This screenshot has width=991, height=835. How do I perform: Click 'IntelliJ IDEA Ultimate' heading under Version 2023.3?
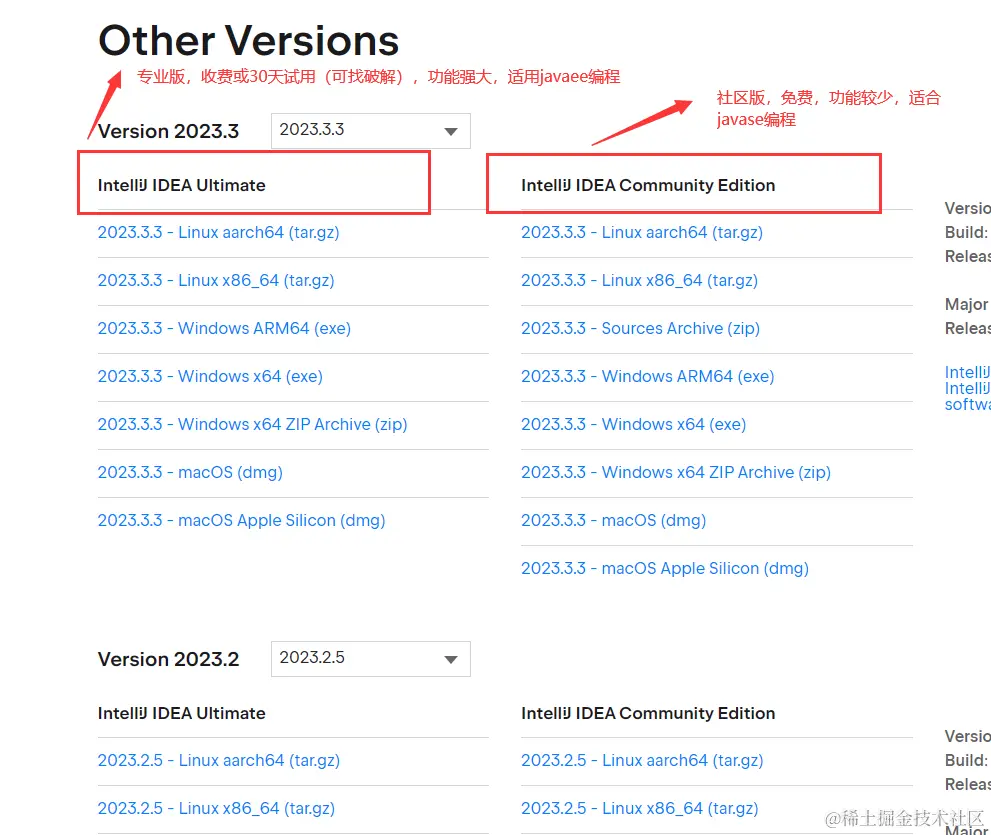(x=181, y=185)
